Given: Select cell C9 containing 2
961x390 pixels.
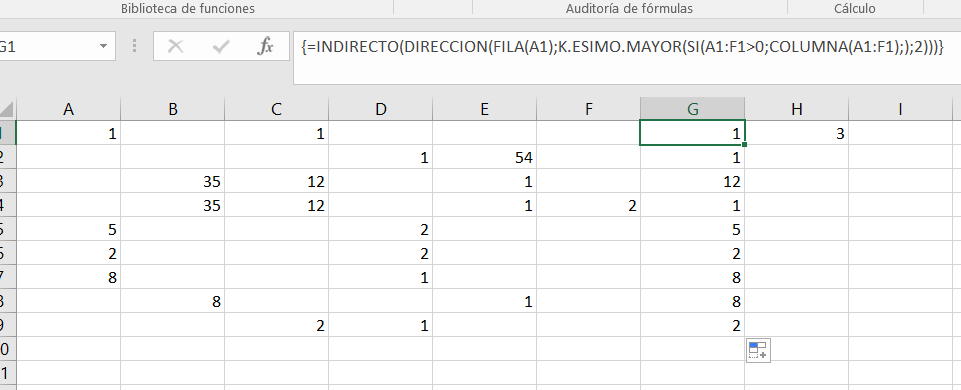Looking at the screenshot, I should [276, 325].
